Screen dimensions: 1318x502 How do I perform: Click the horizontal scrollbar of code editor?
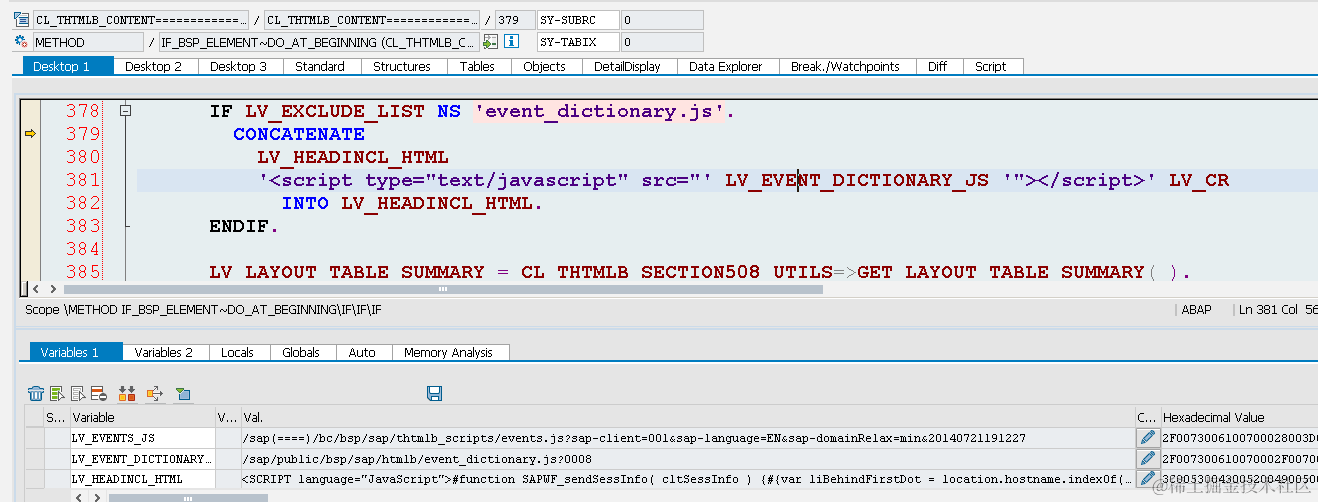point(441,289)
